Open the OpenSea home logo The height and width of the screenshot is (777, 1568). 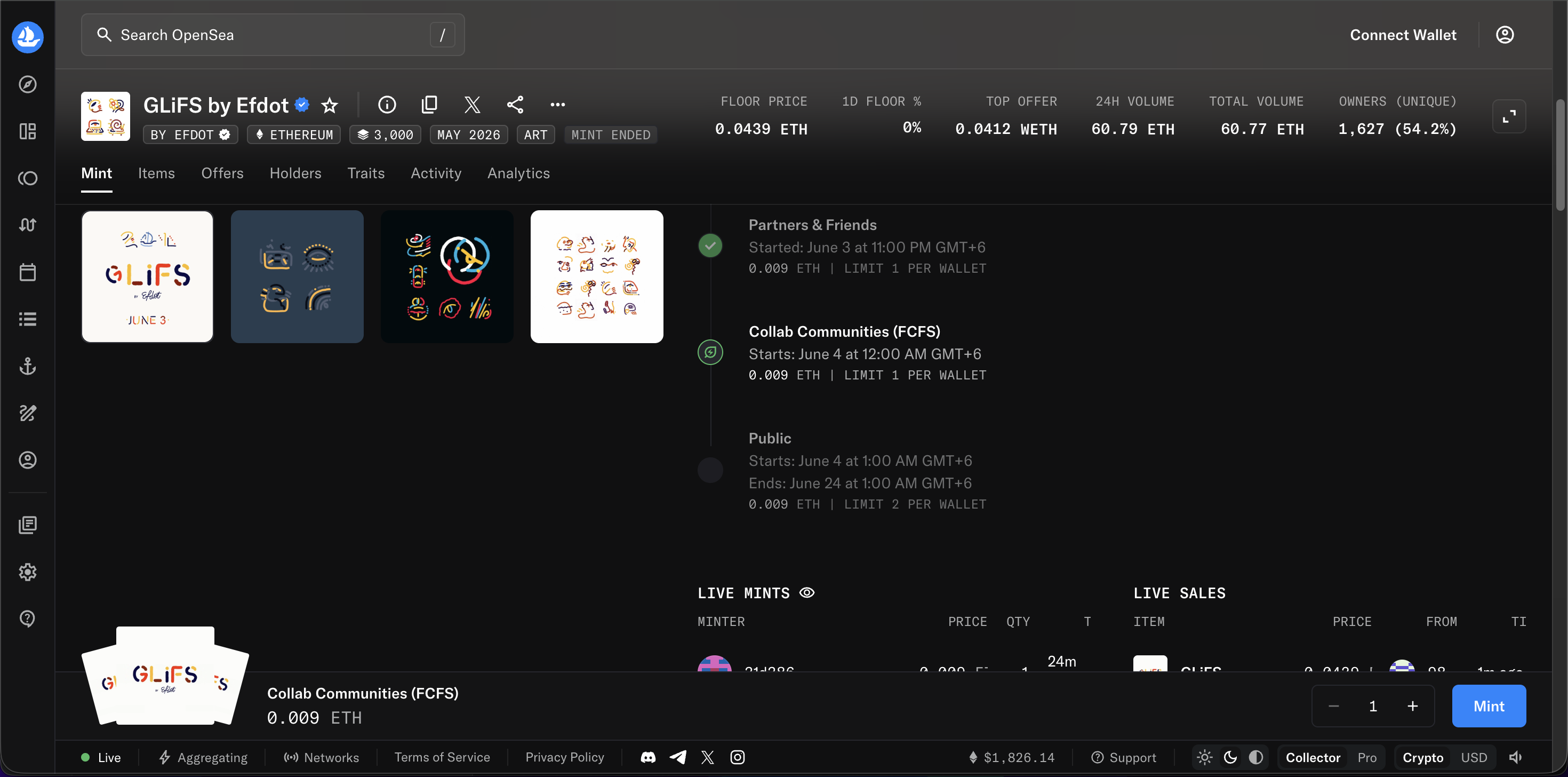click(x=27, y=37)
